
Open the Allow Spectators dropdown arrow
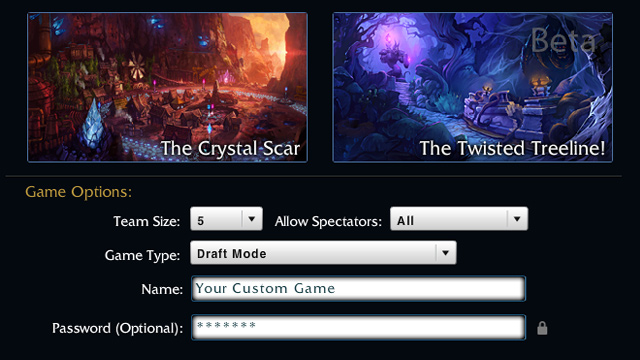click(x=517, y=219)
